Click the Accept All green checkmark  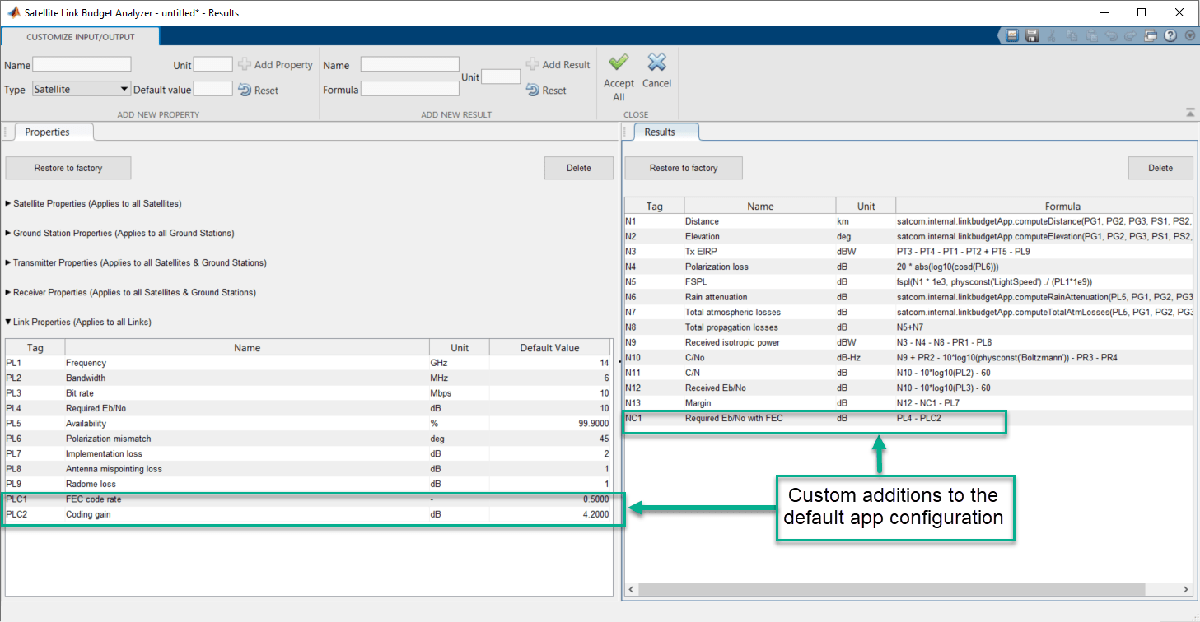click(618, 64)
